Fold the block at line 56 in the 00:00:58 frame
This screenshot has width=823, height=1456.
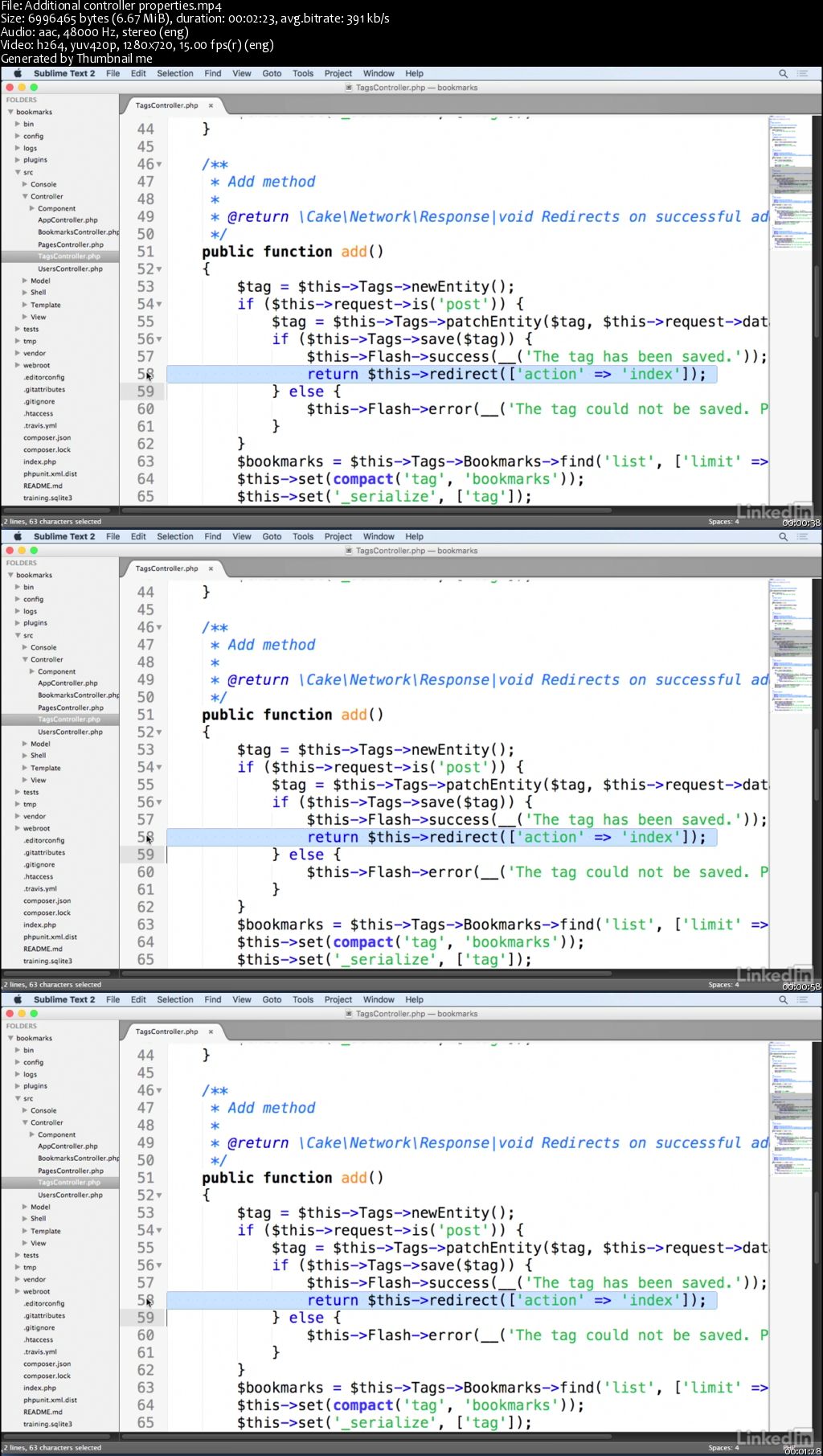pos(159,802)
